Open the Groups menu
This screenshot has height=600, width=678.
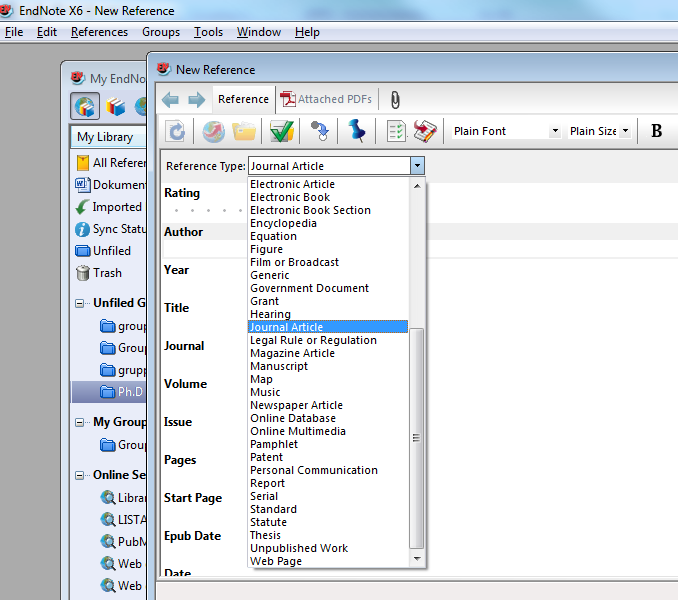pos(161,32)
